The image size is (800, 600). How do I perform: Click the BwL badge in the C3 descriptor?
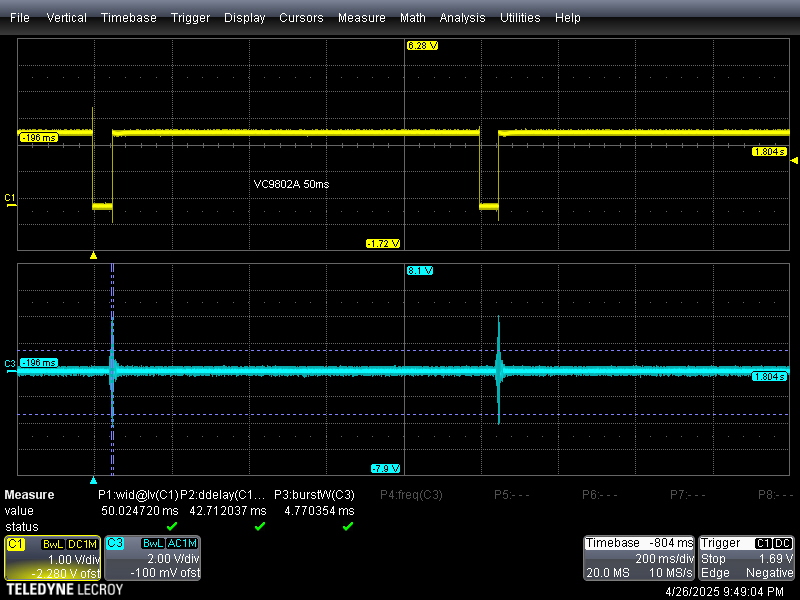point(153,544)
